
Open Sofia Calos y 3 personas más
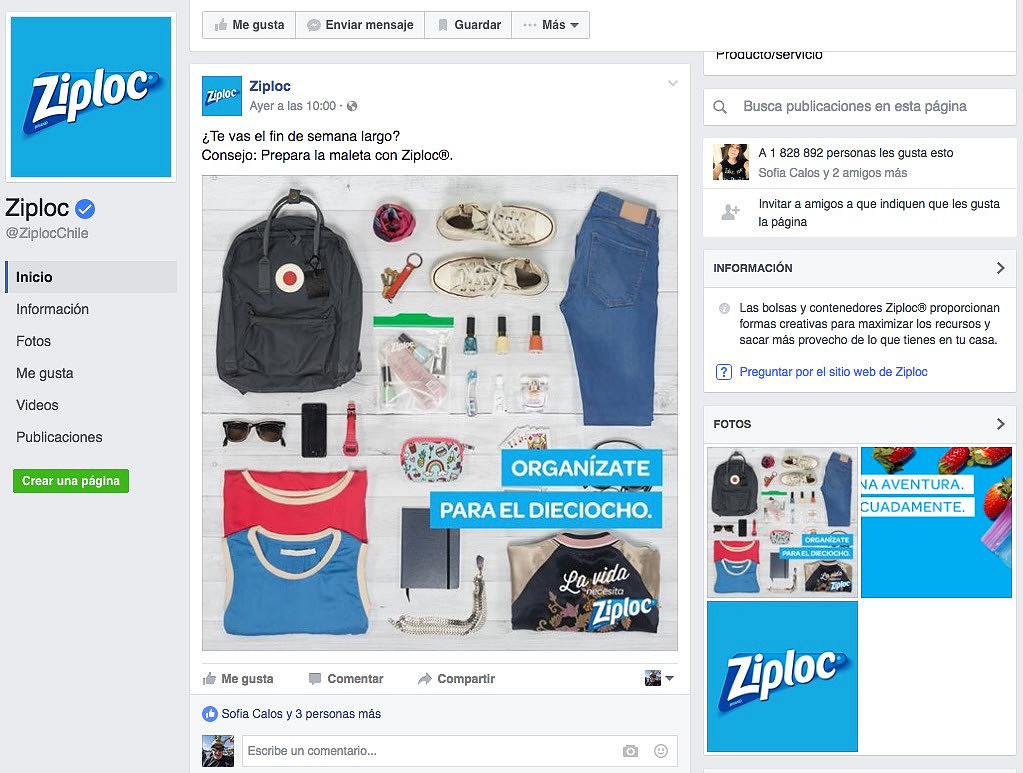(301, 714)
